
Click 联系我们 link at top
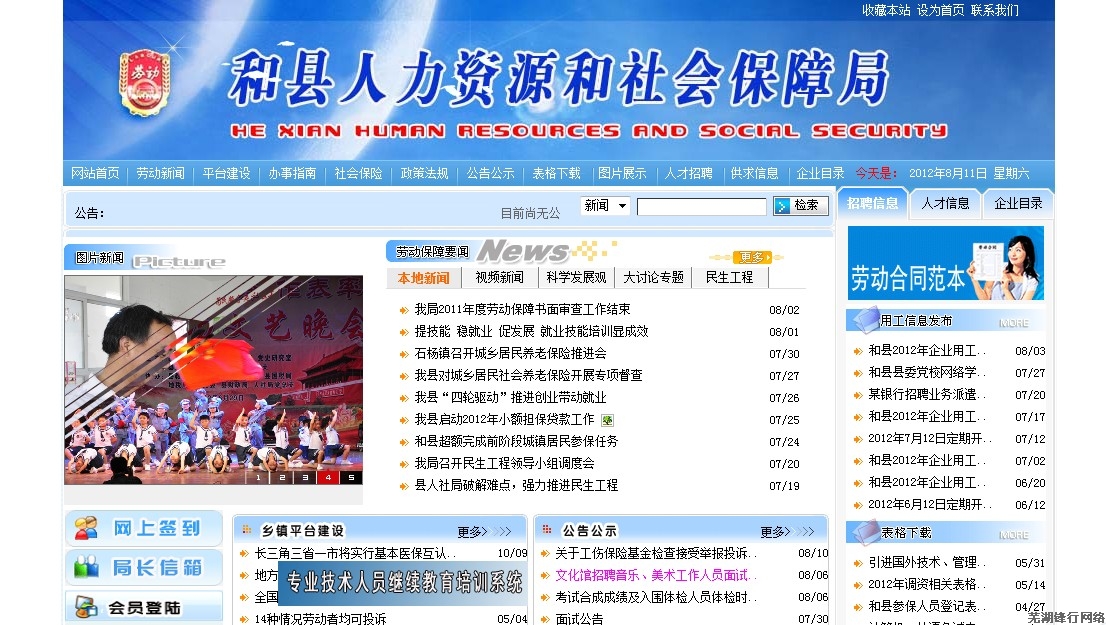(x=995, y=11)
